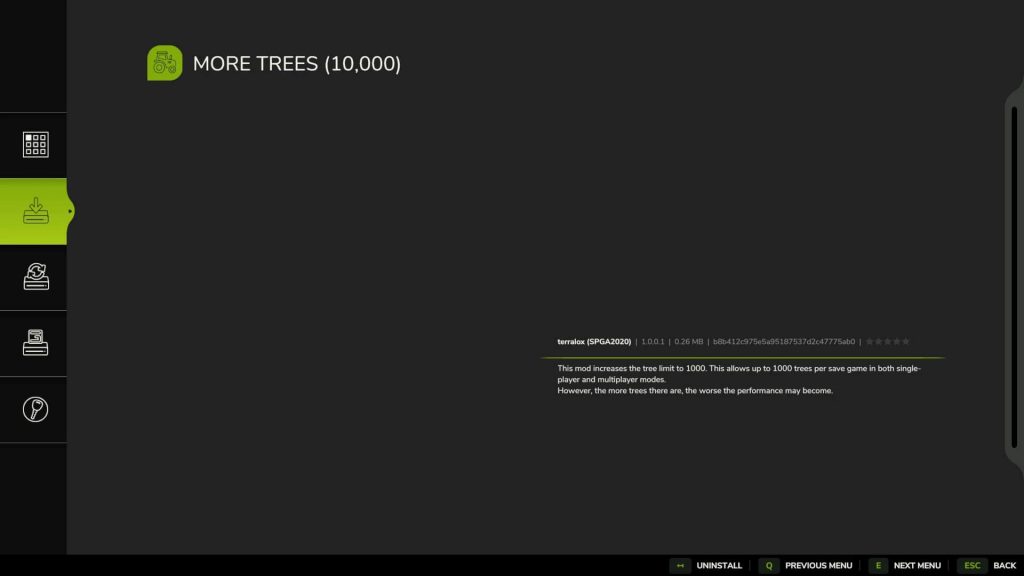Viewport: 1024px width, 576px height.
Task: Click the E key hint badge
Action: (x=878, y=565)
